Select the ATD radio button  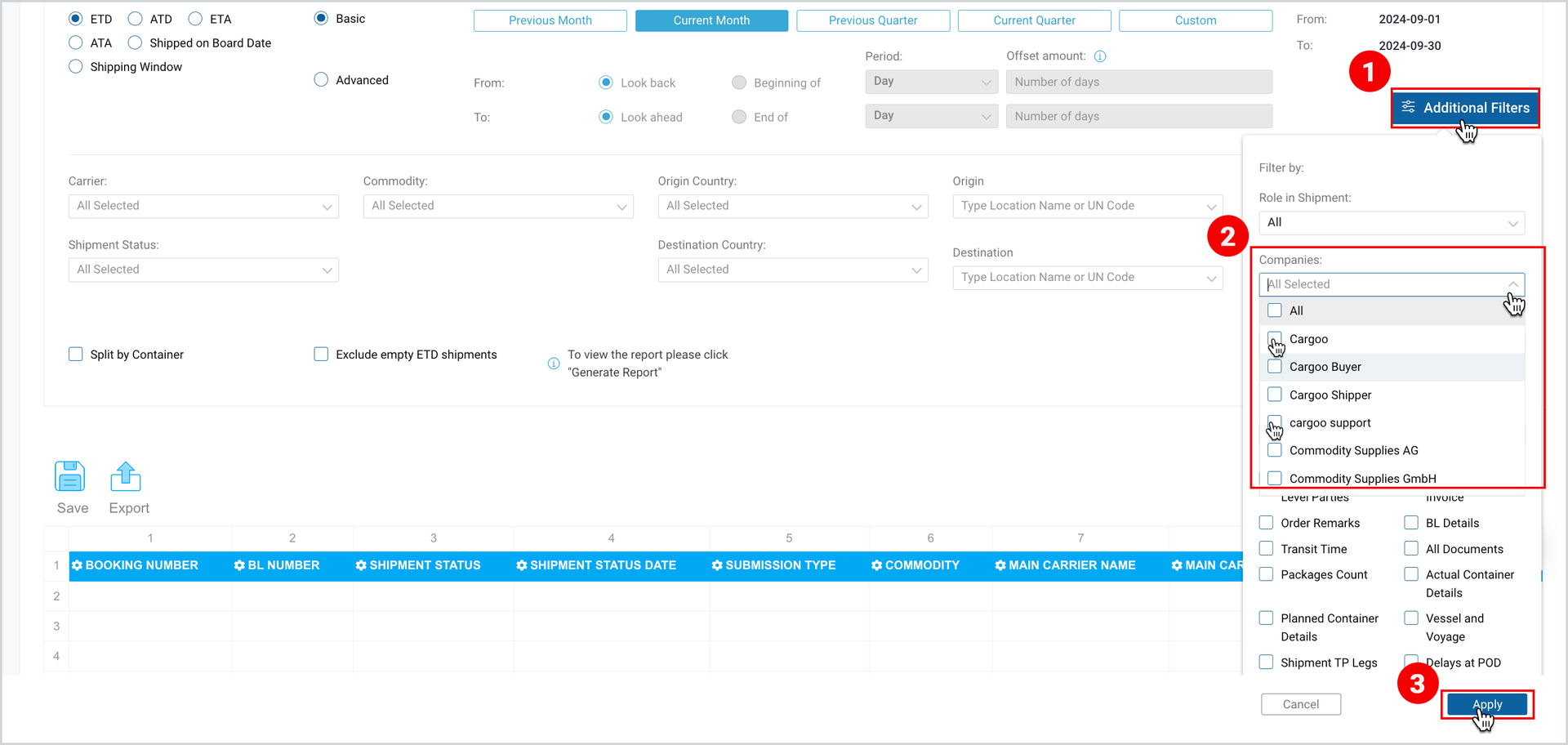coord(136,19)
